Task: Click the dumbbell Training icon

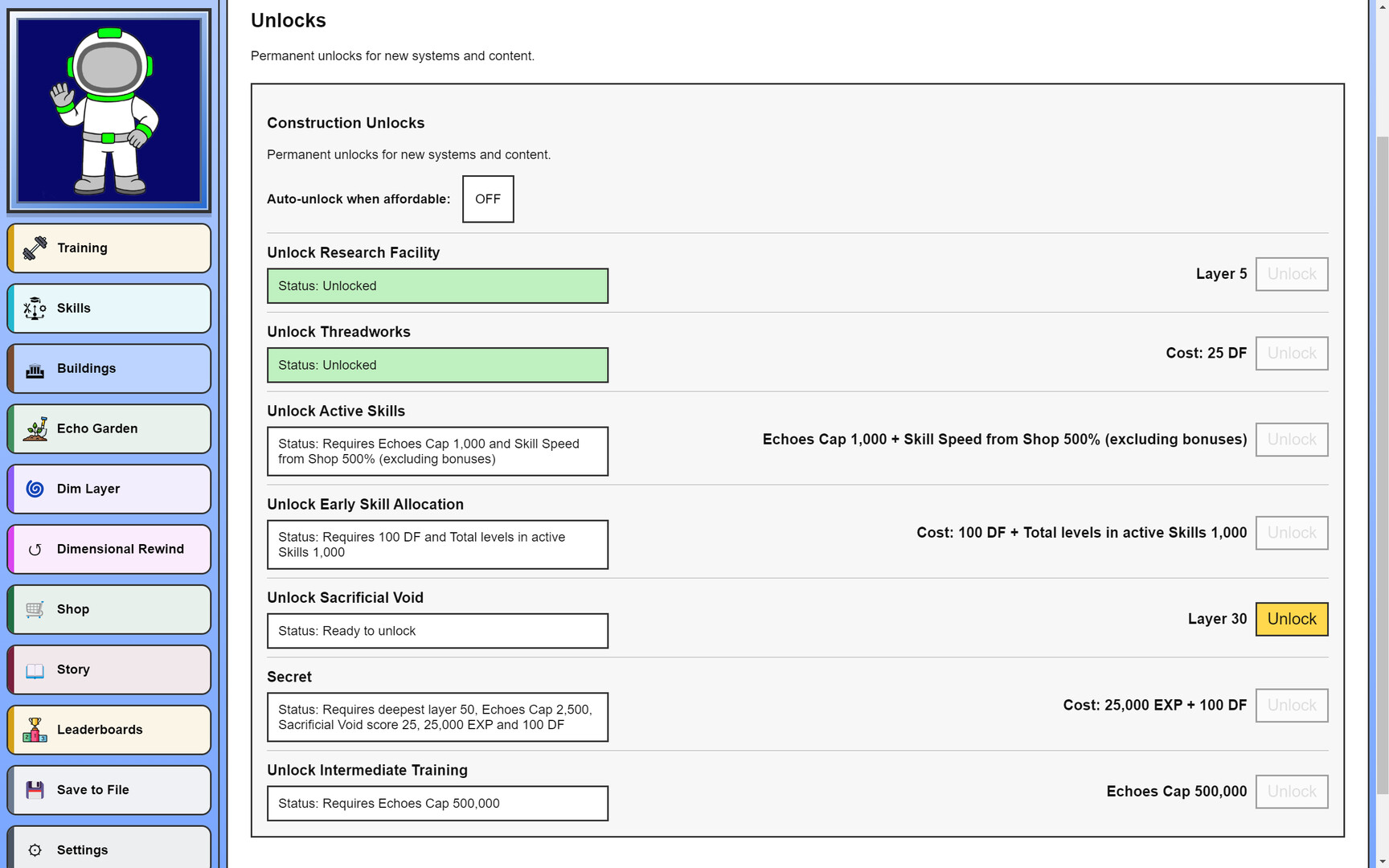Action: (x=35, y=248)
